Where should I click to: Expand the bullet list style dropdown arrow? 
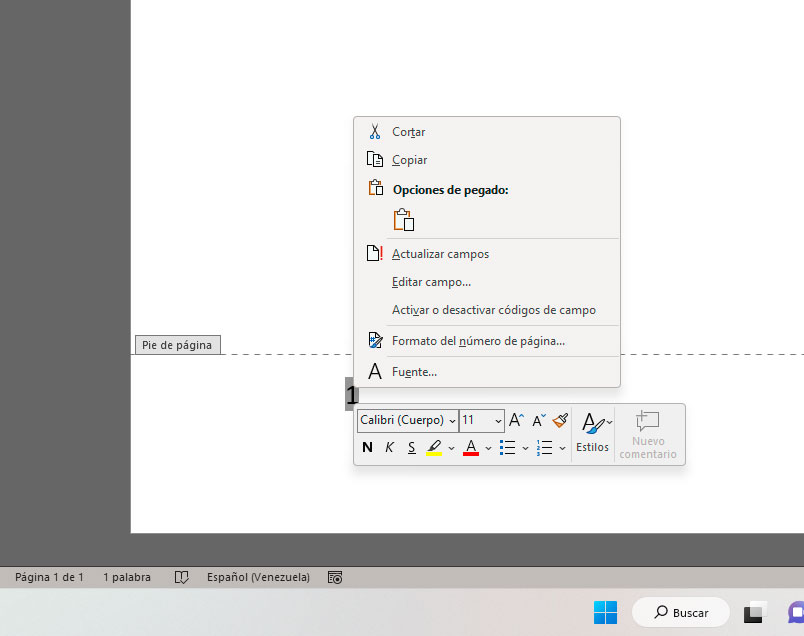tap(525, 448)
